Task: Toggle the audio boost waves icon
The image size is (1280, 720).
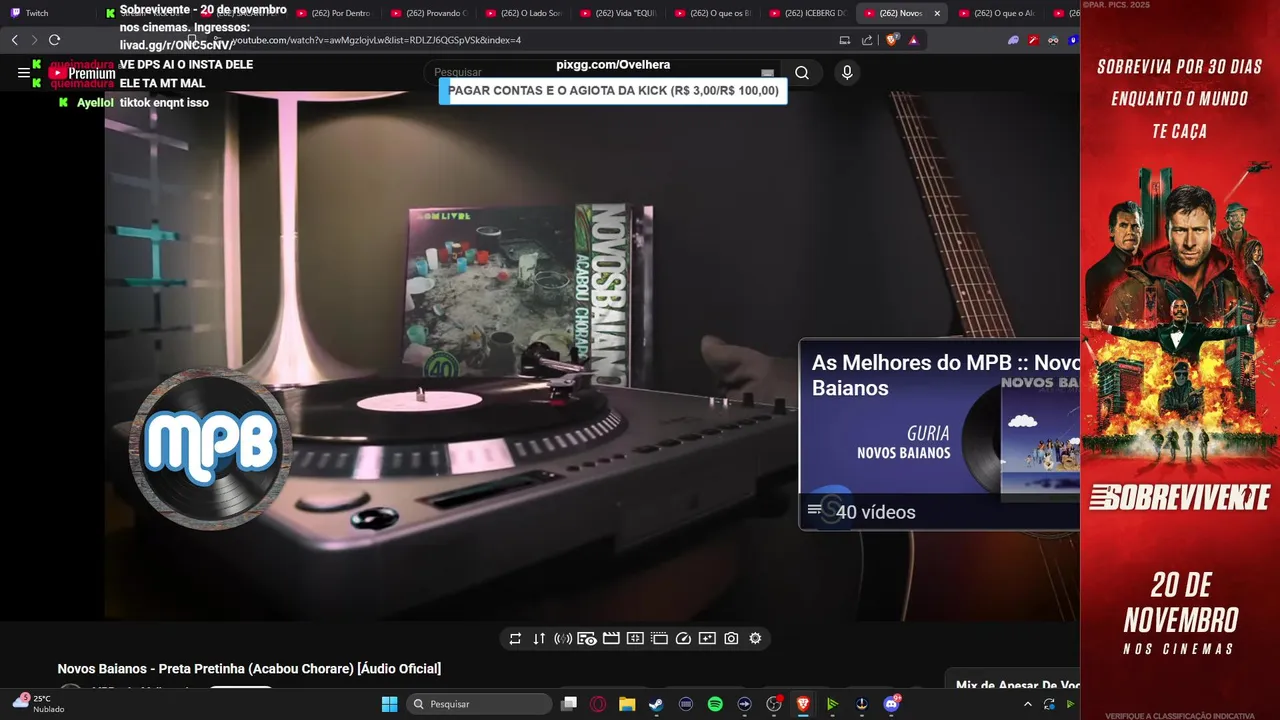Action: click(x=563, y=639)
